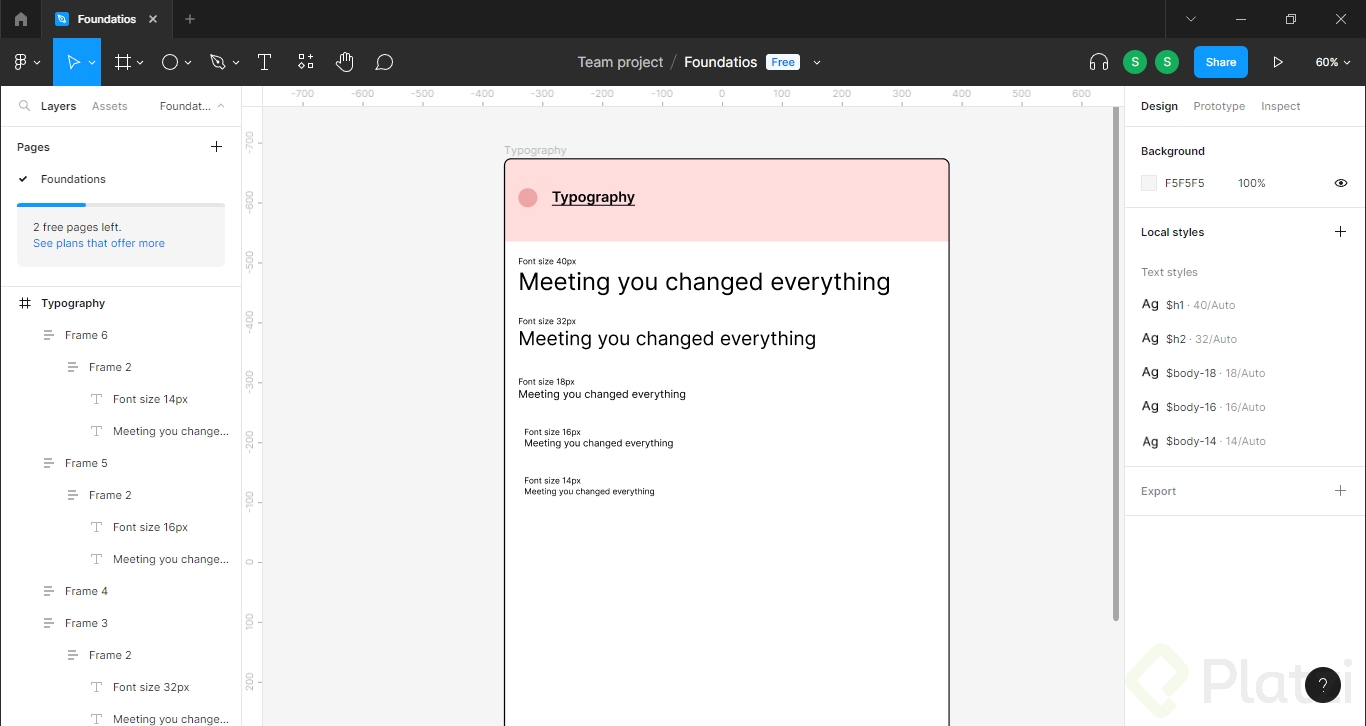Open the See plans that offer more link
Image resolution: width=1366 pixels, height=726 pixels.
click(99, 243)
